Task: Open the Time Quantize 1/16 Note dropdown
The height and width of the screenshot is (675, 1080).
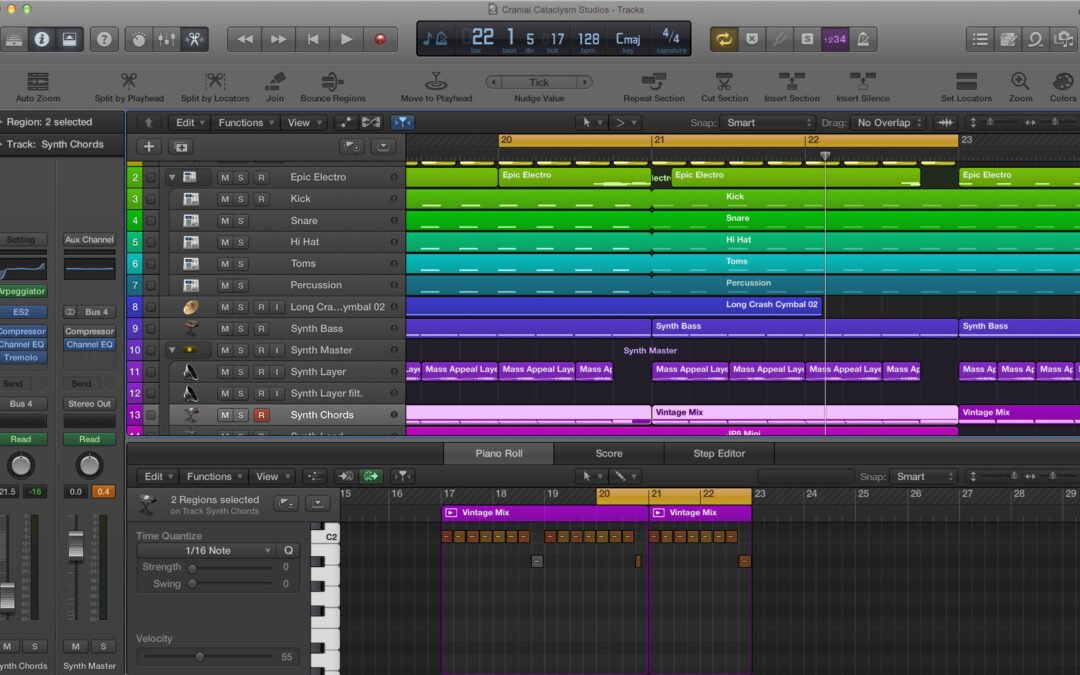Action: pos(205,551)
